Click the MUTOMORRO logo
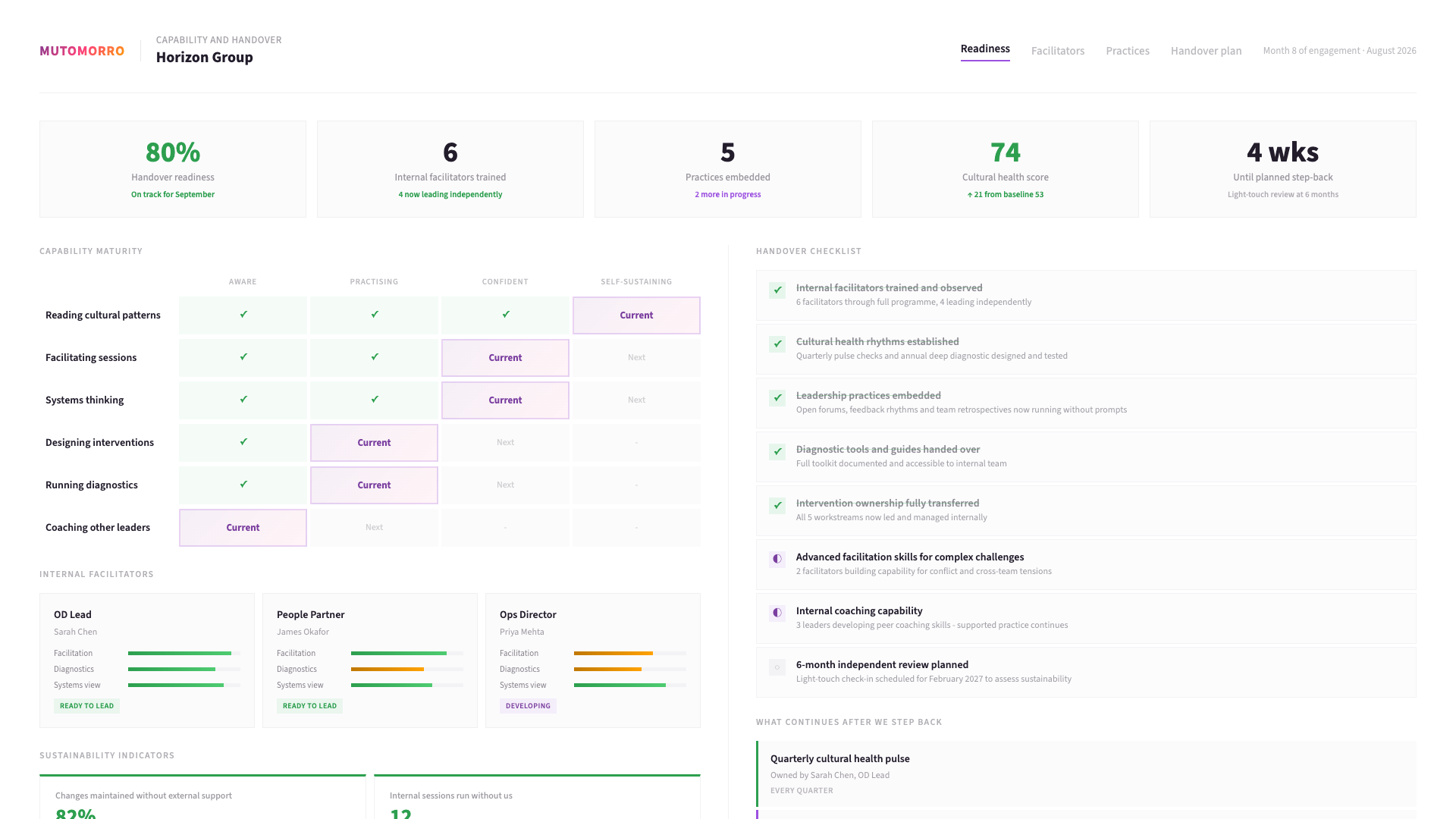Screen dimensions: 1456x819 click(82, 51)
